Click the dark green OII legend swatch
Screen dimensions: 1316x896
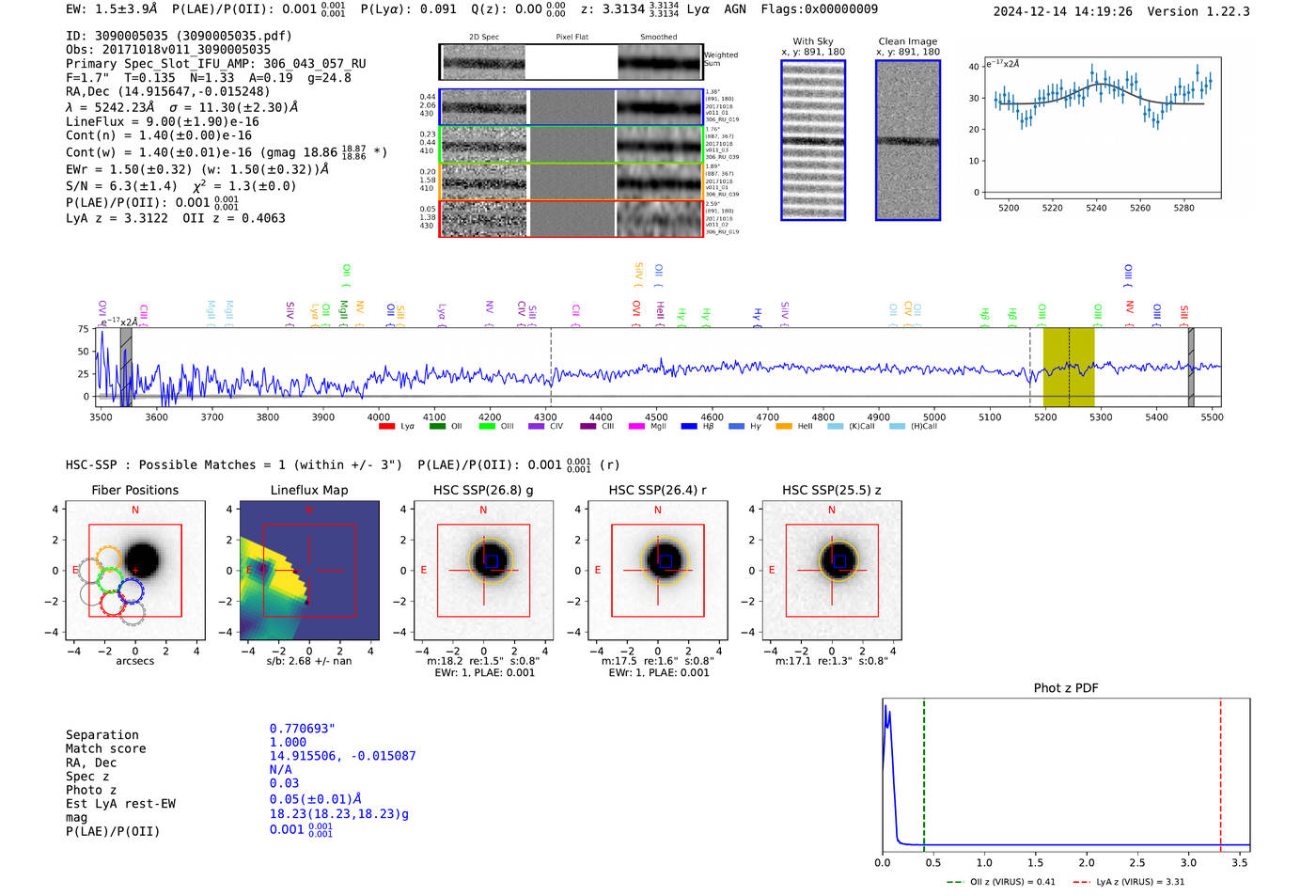click(437, 427)
